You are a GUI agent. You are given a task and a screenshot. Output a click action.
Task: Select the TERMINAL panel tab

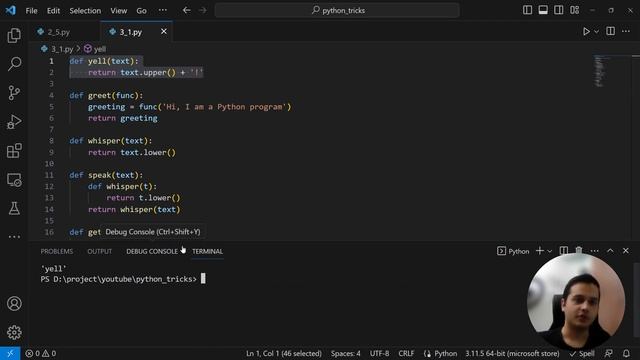tap(207, 251)
